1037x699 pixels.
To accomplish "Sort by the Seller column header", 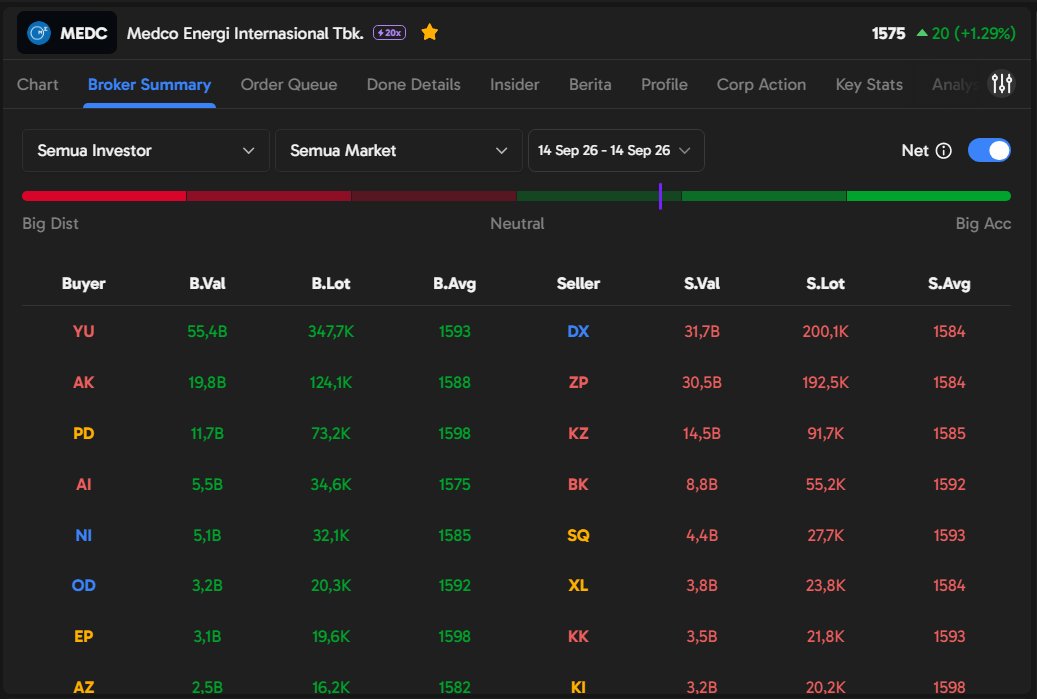I will pos(578,283).
